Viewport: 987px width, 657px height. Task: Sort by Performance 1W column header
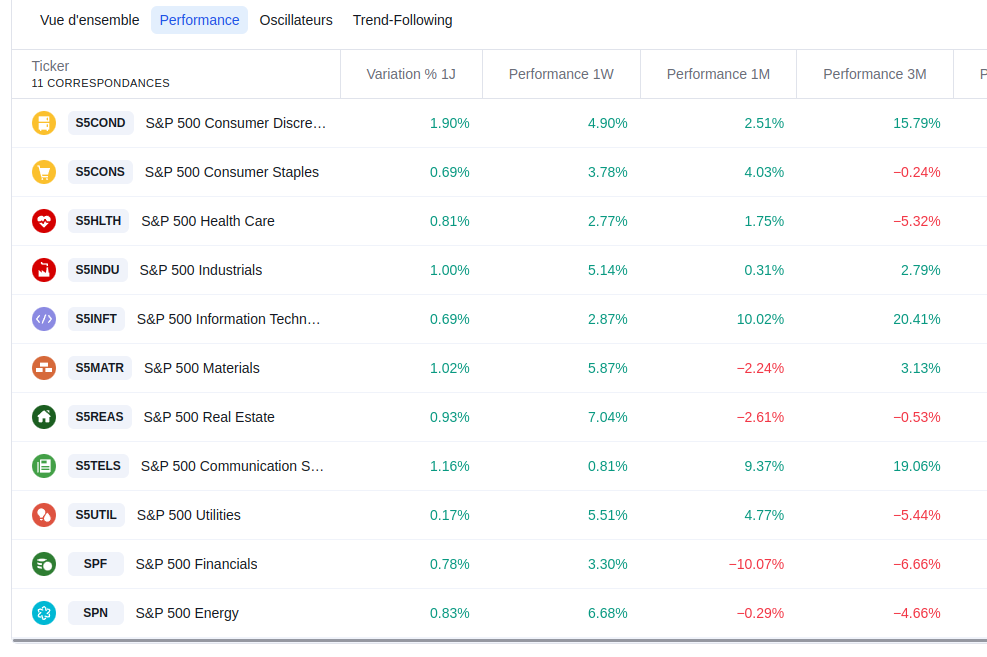pyautogui.click(x=561, y=74)
